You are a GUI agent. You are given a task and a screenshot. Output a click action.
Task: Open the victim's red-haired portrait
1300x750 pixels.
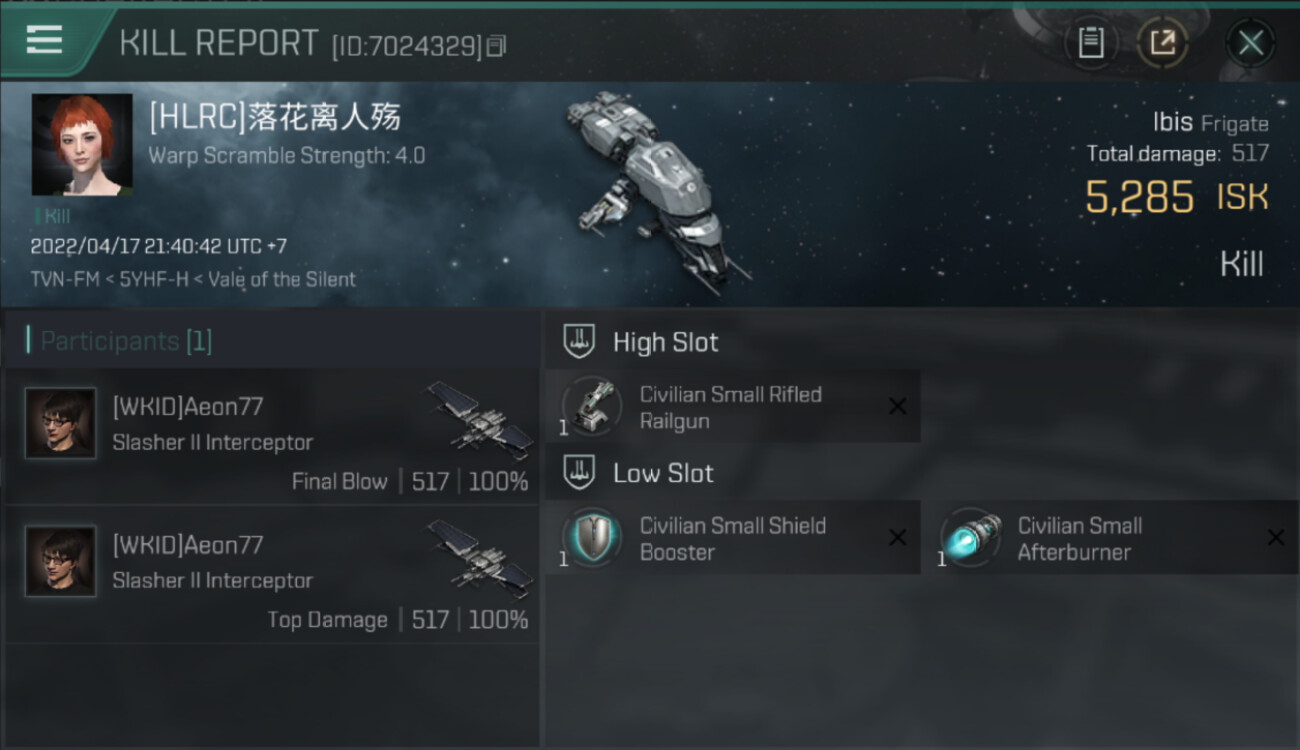pos(82,145)
